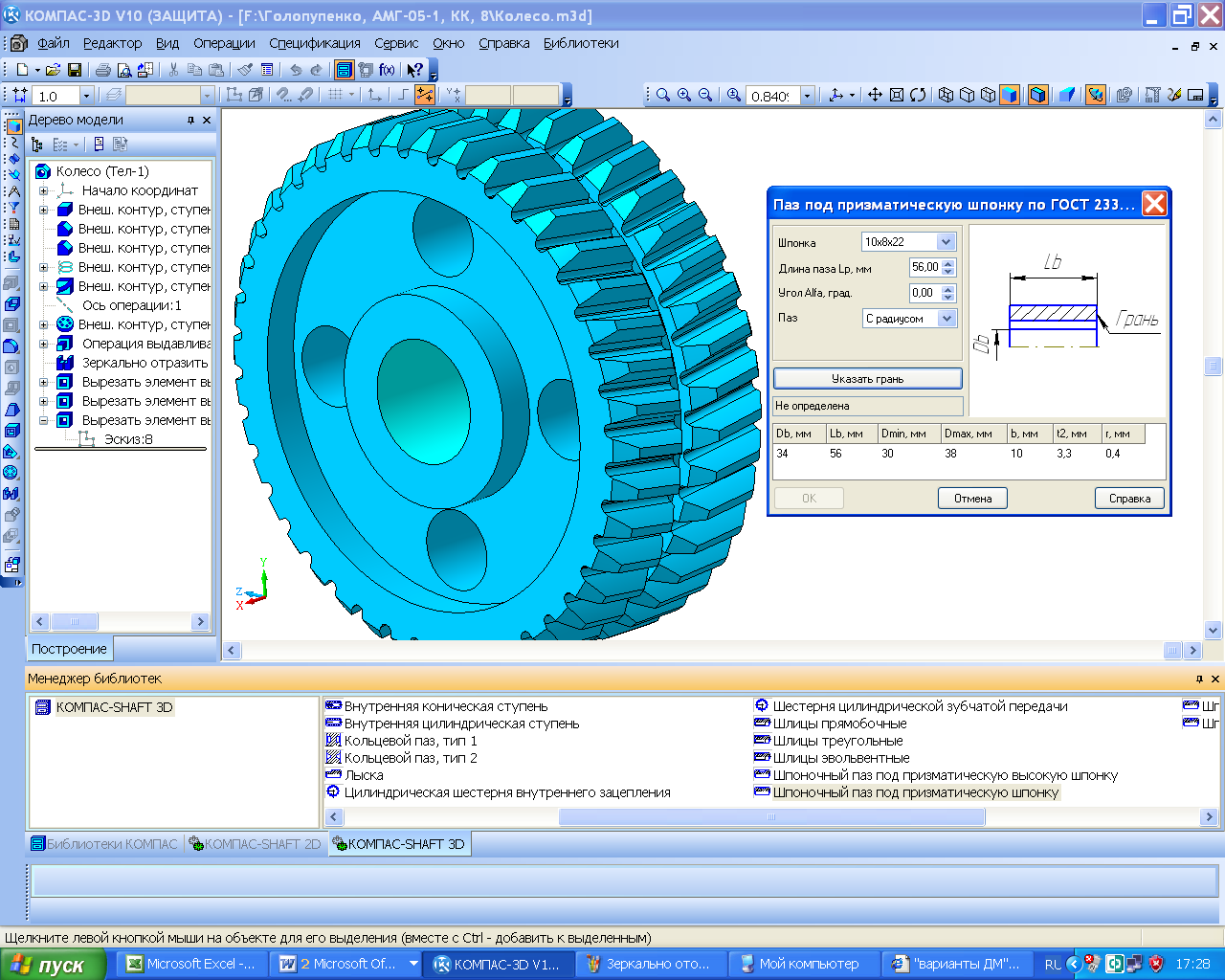Toggle pin on Менеджер библиотек panel

1199,679
